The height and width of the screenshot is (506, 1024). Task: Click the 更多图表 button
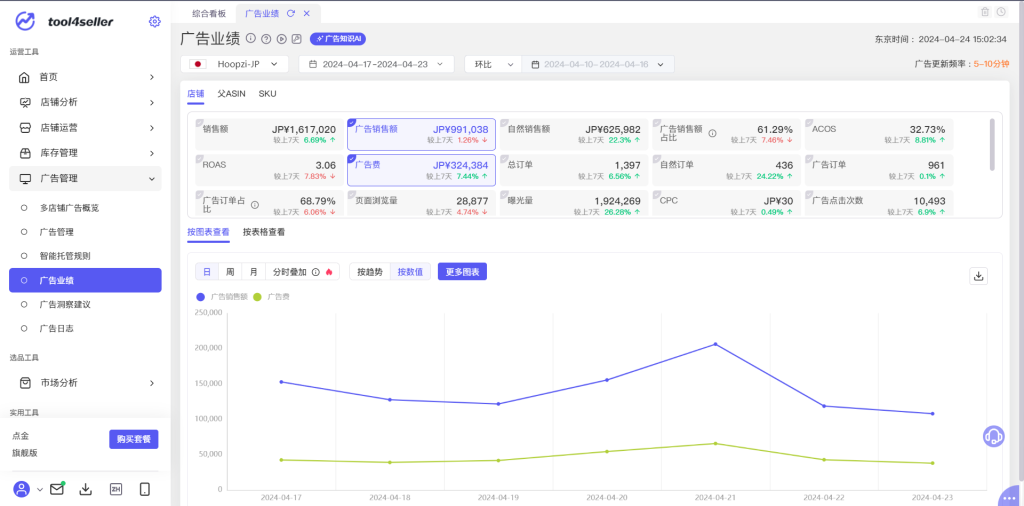pyautogui.click(x=462, y=272)
